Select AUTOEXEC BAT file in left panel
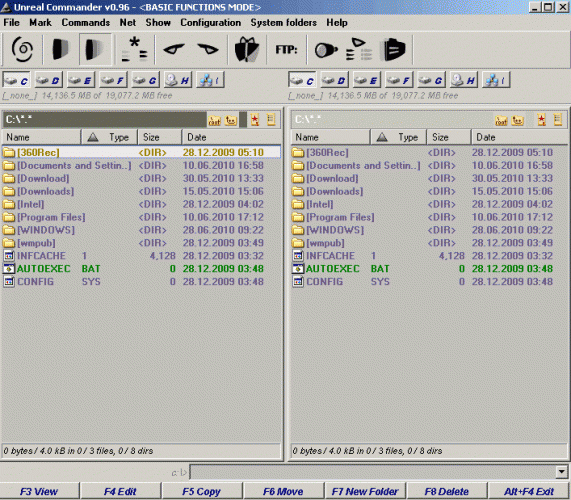571x500 pixels. coord(141,269)
